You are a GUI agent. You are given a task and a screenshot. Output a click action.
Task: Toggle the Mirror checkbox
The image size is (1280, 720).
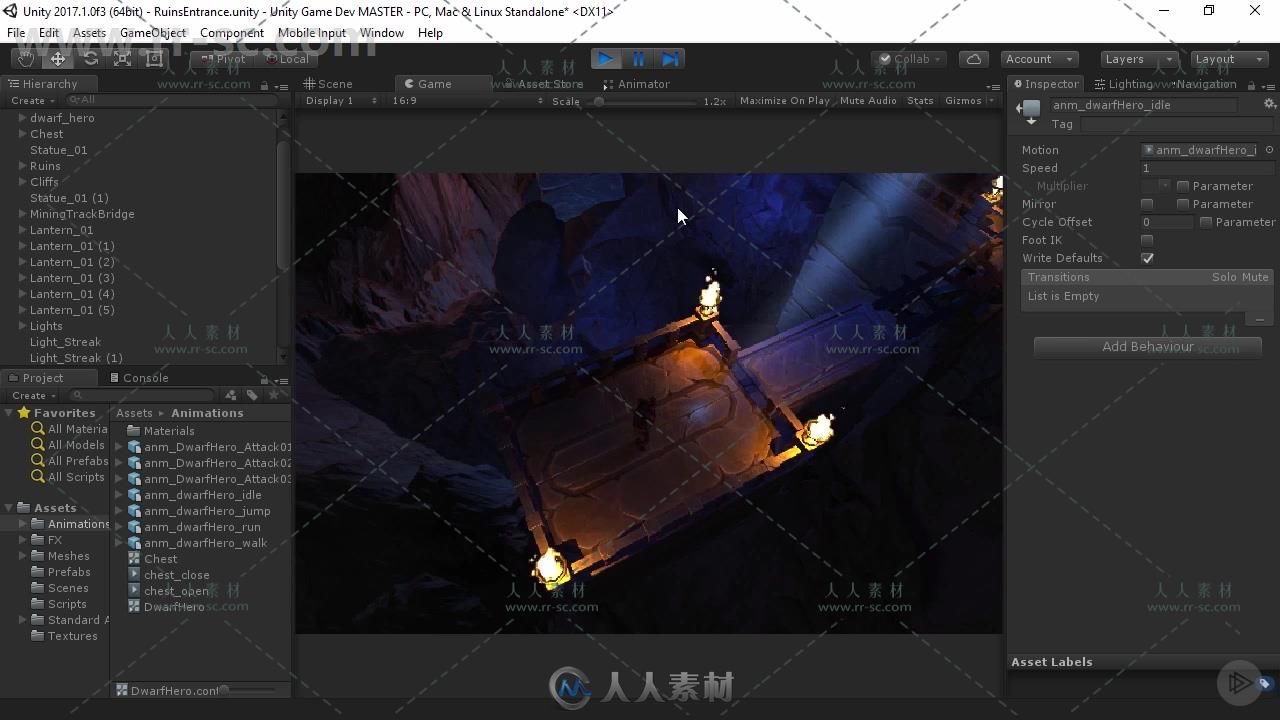tap(1147, 204)
